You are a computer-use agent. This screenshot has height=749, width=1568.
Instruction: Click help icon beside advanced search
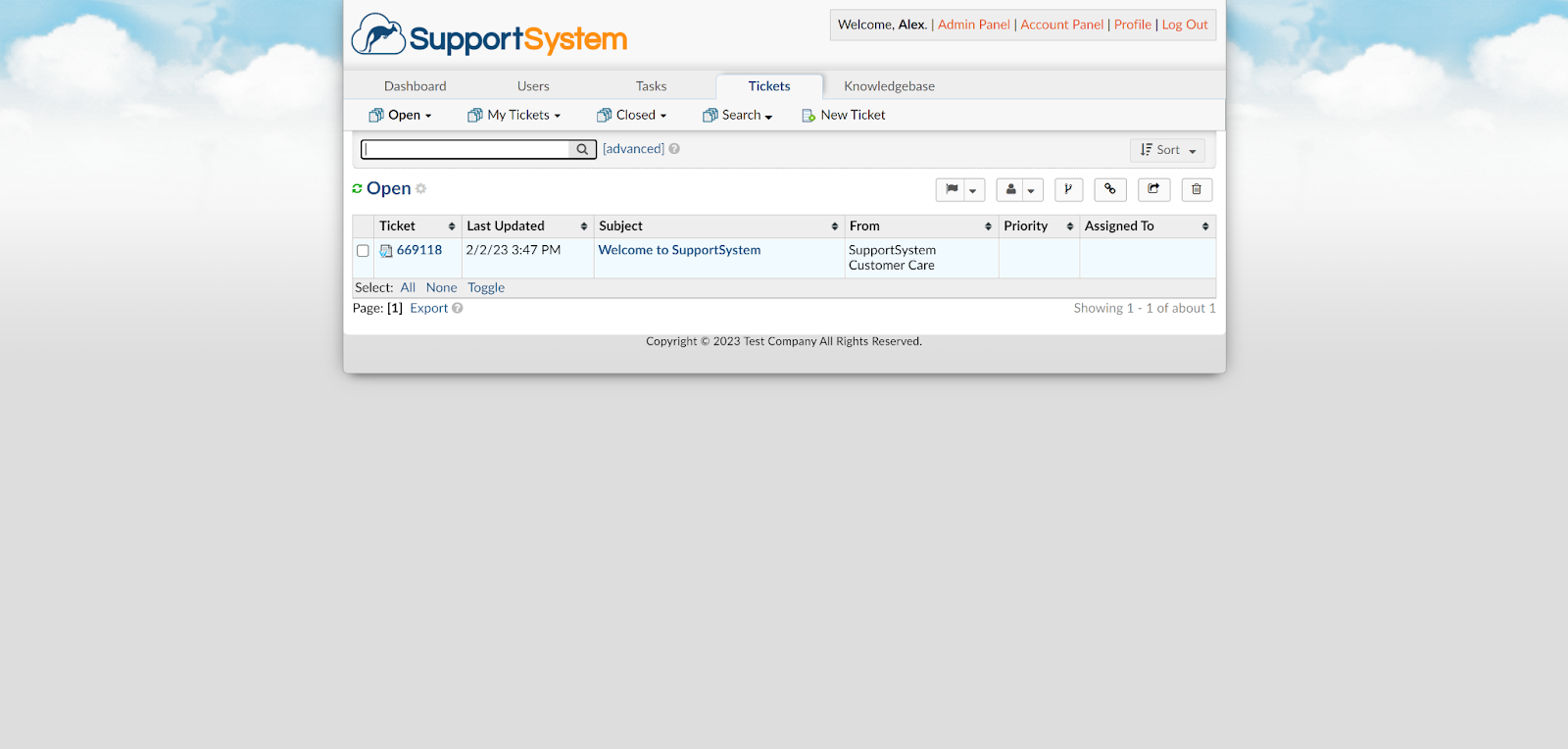(x=674, y=149)
